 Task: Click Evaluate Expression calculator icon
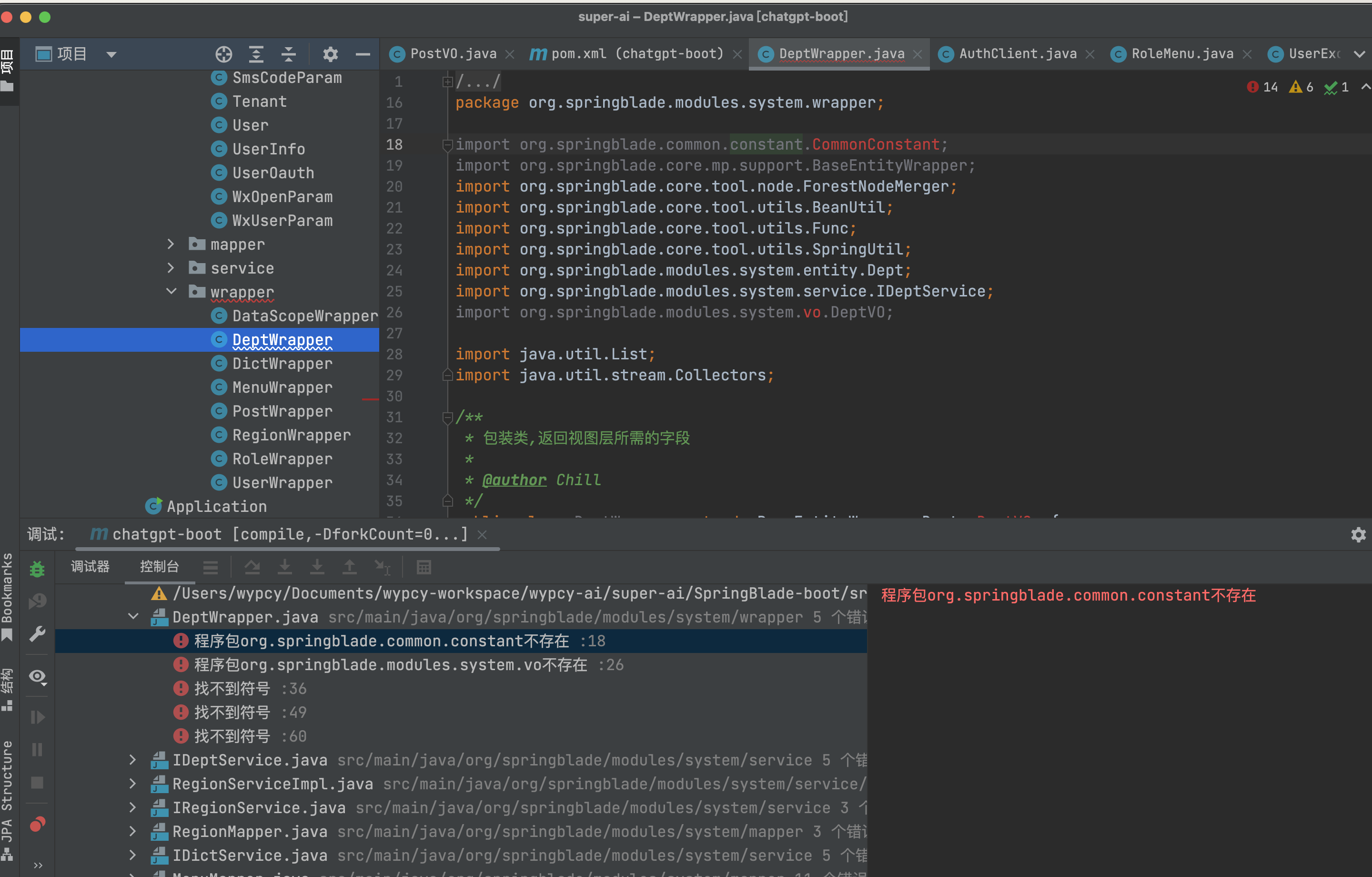(x=424, y=567)
